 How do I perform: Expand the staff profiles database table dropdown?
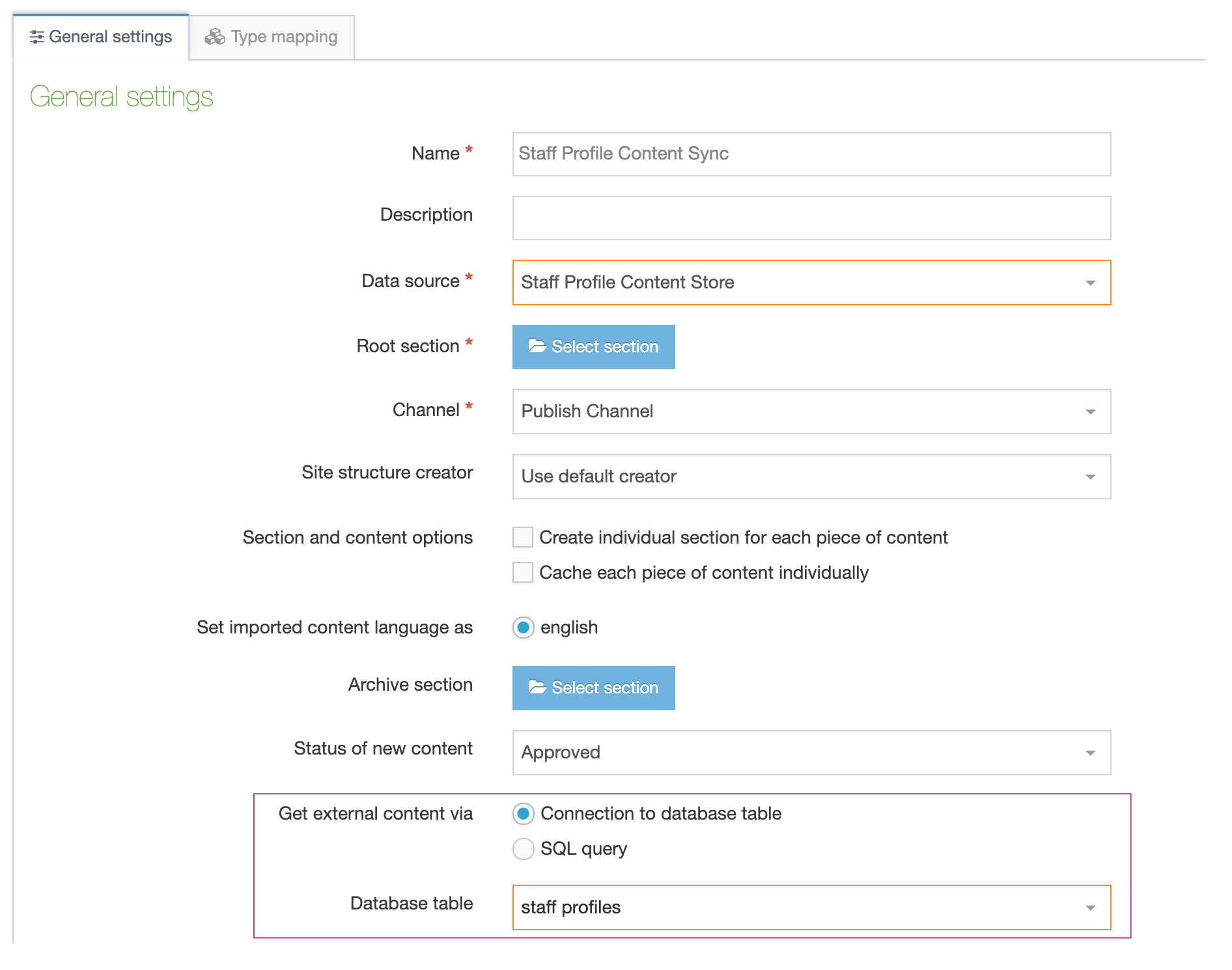pos(811,908)
